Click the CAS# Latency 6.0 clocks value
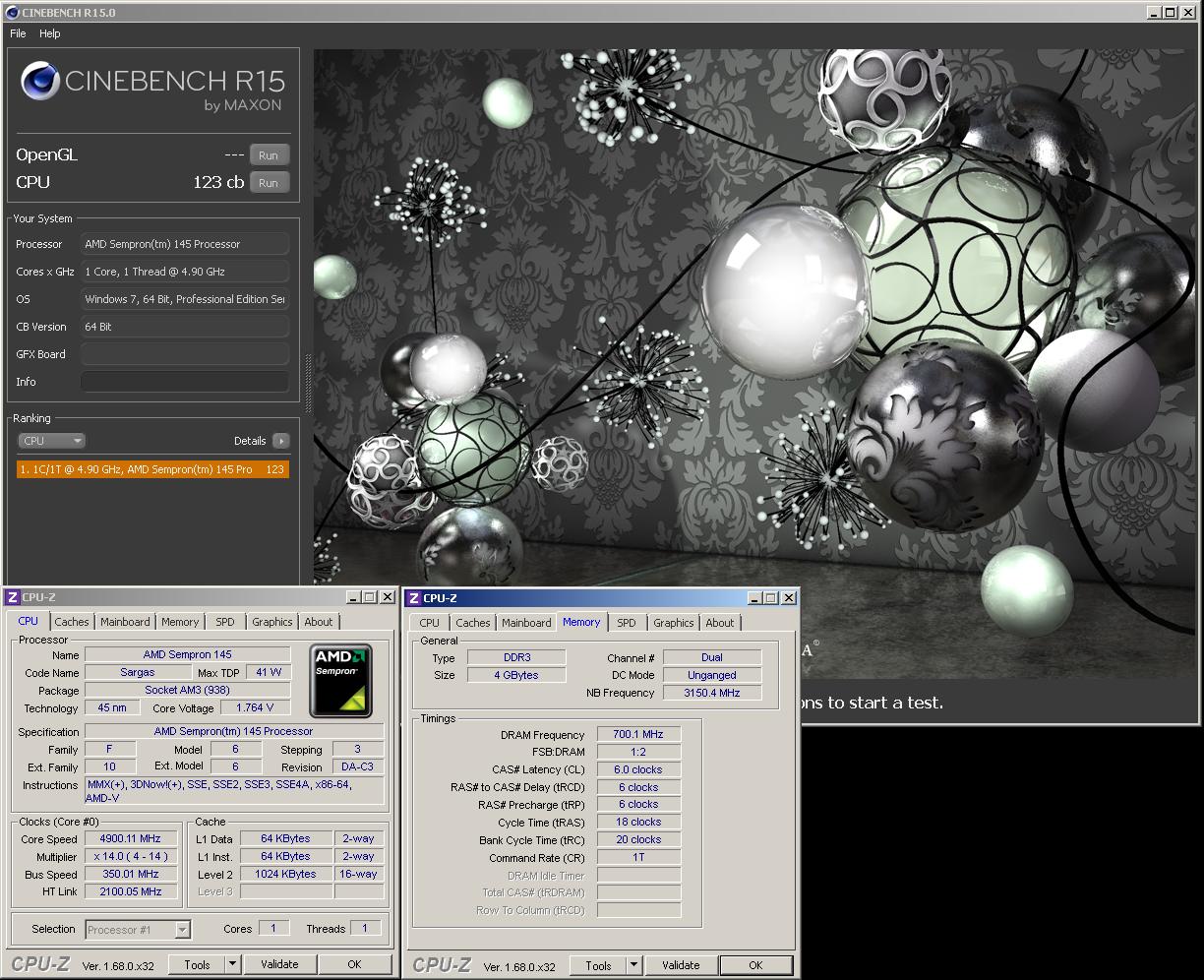Image resolution: width=1204 pixels, height=980 pixels. point(638,770)
